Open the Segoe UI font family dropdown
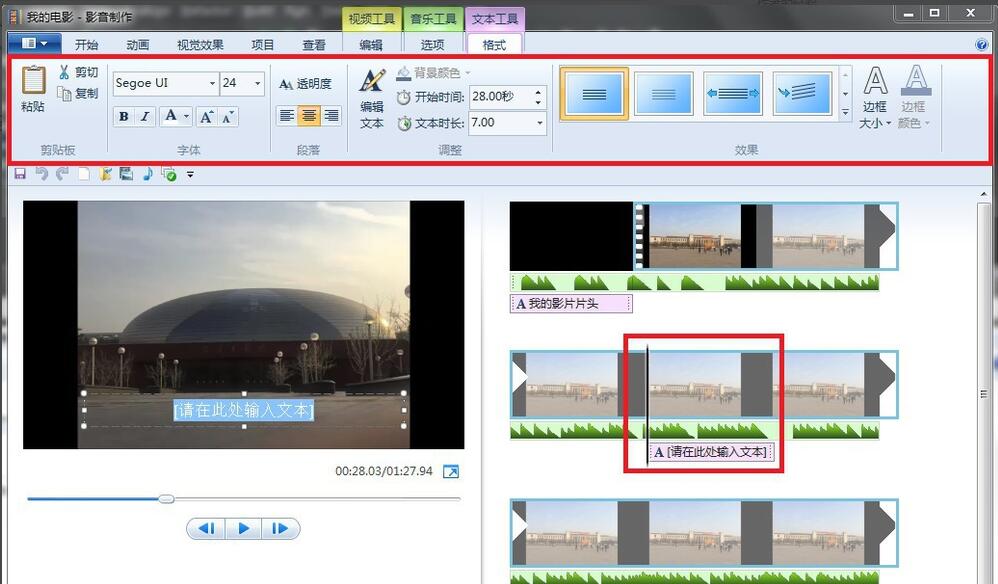This screenshot has width=998, height=584. tap(212, 83)
